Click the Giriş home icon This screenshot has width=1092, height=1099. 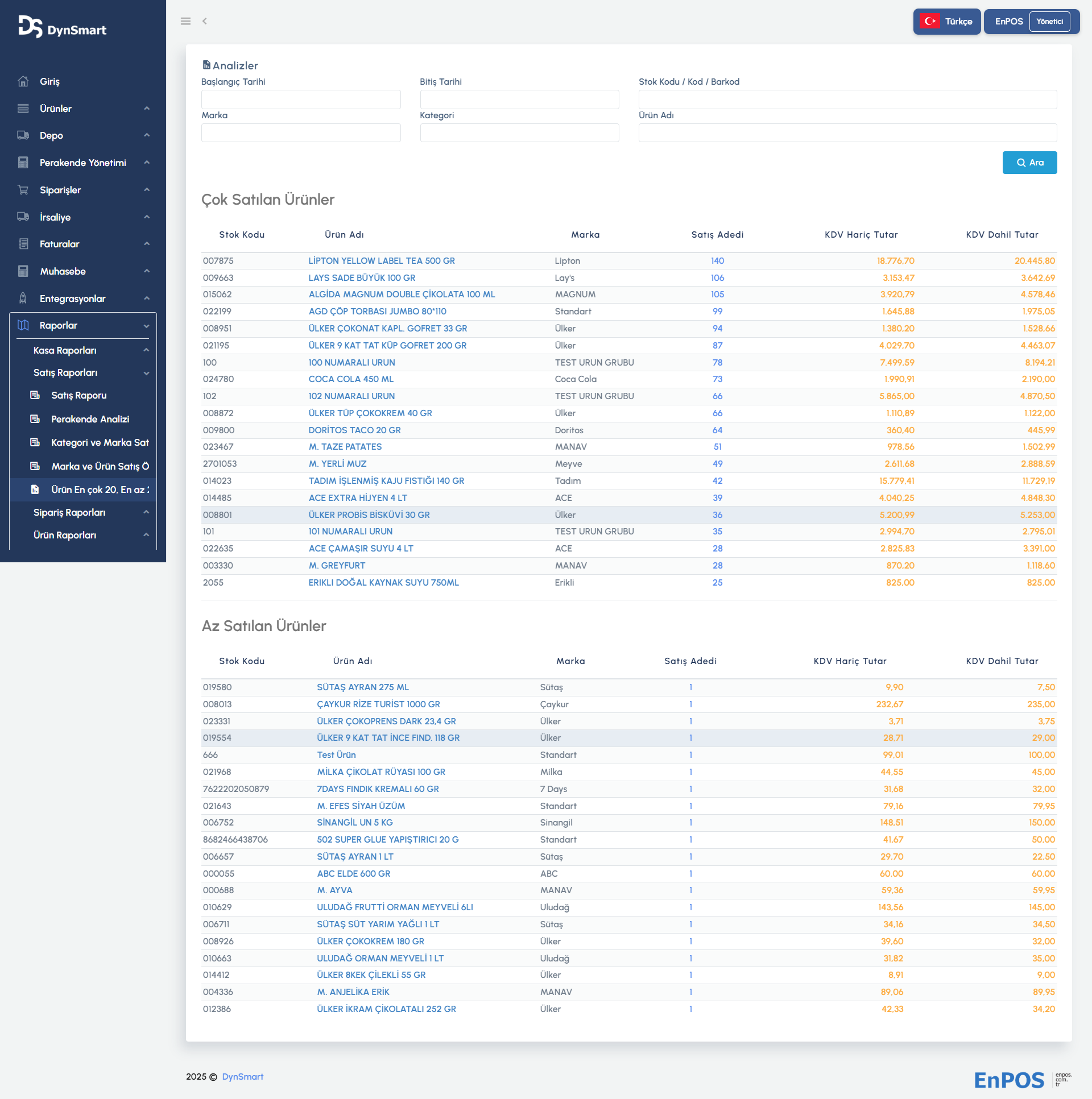tap(23, 81)
